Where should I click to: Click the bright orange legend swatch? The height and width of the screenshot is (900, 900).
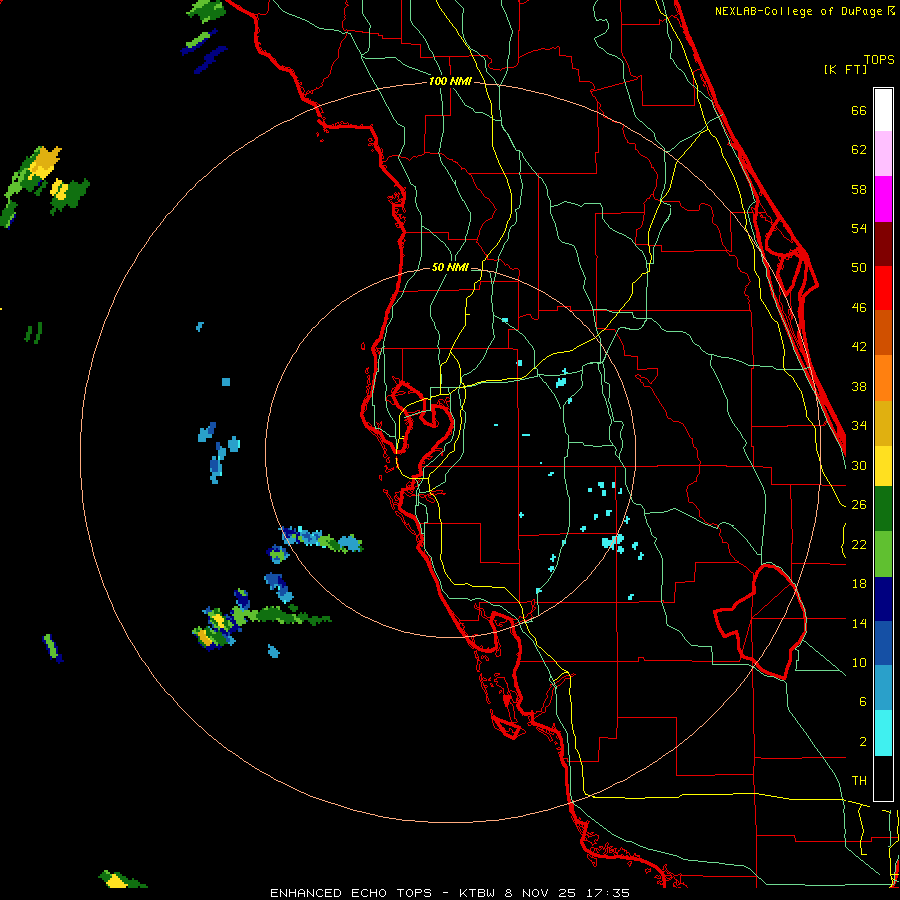point(883,377)
